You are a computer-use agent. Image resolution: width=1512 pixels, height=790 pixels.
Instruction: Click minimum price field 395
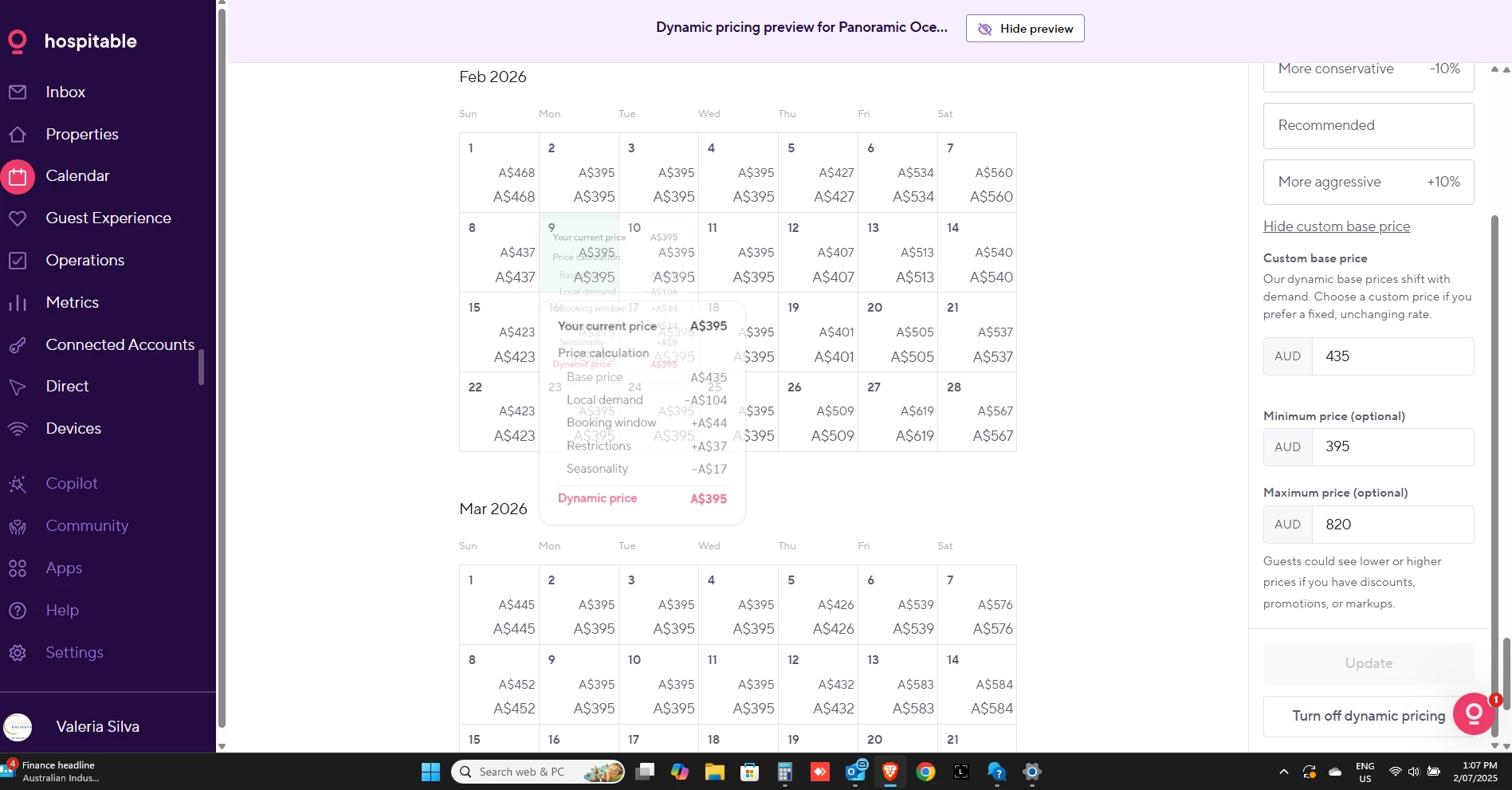pyautogui.click(x=1392, y=447)
